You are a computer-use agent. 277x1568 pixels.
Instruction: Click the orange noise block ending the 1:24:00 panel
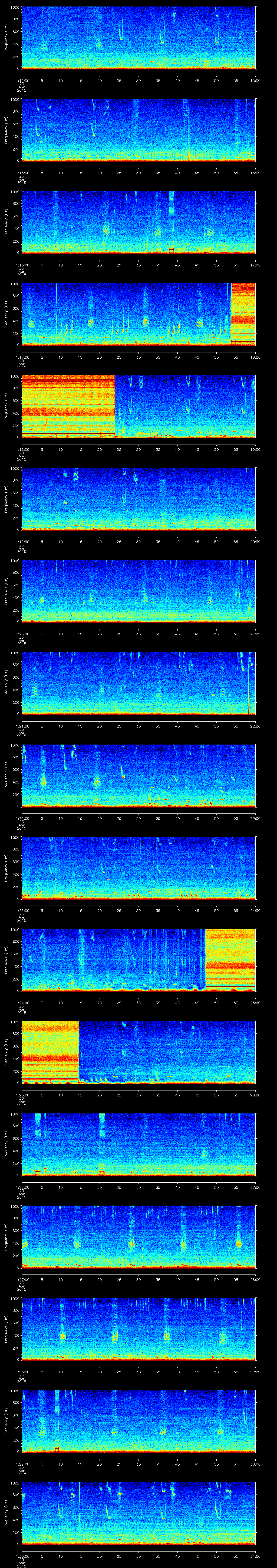pos(230,960)
